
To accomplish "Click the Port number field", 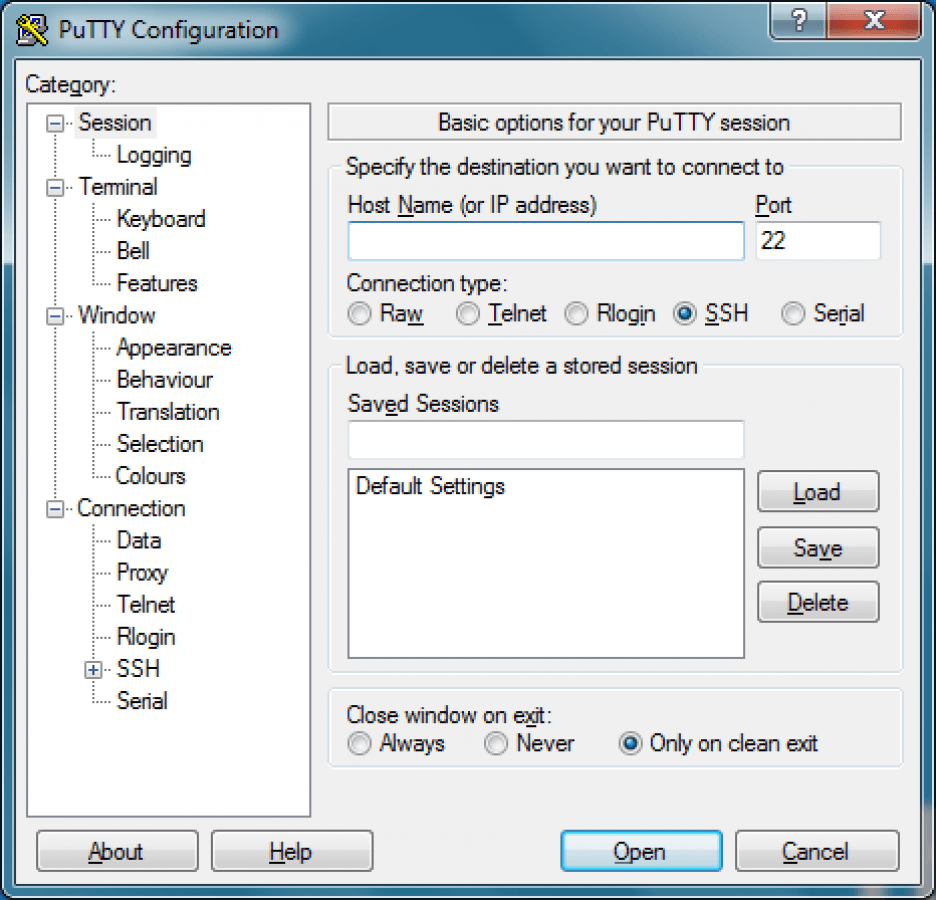I will point(817,241).
